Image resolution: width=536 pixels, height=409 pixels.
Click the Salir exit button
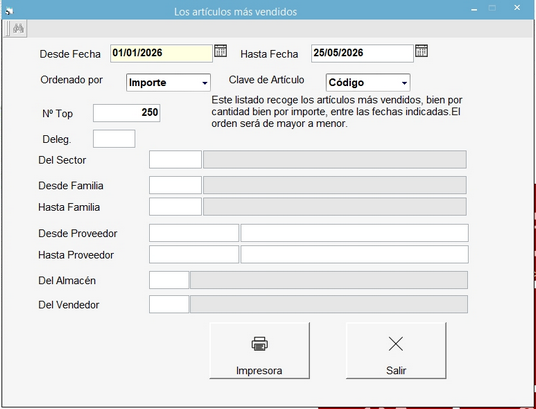point(396,351)
